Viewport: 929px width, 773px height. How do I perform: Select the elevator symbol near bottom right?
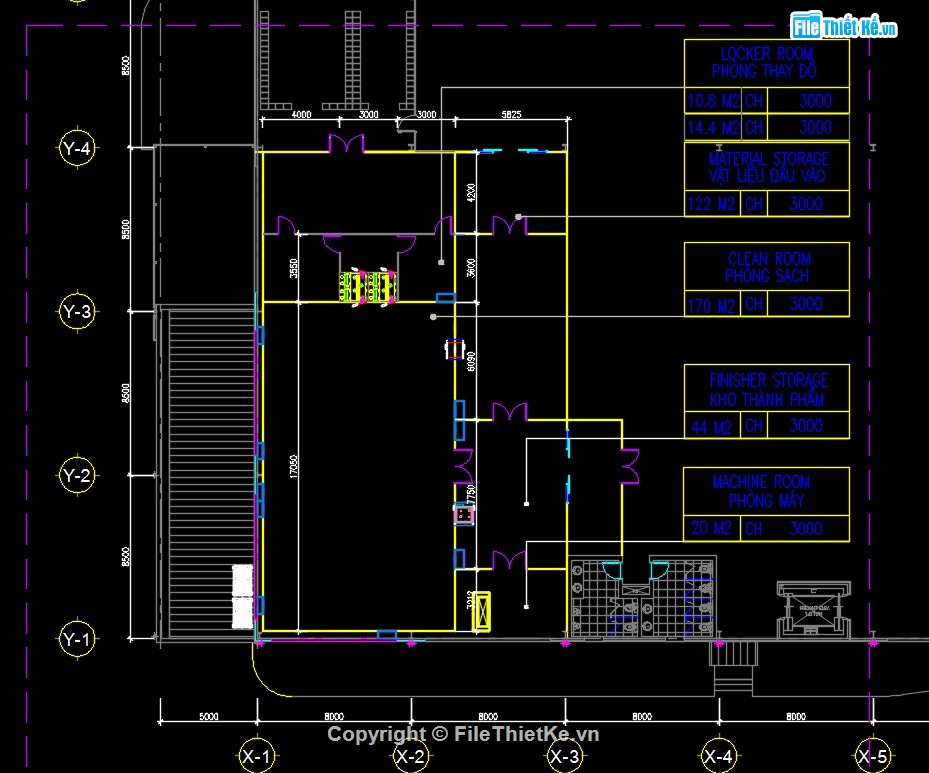[812, 608]
